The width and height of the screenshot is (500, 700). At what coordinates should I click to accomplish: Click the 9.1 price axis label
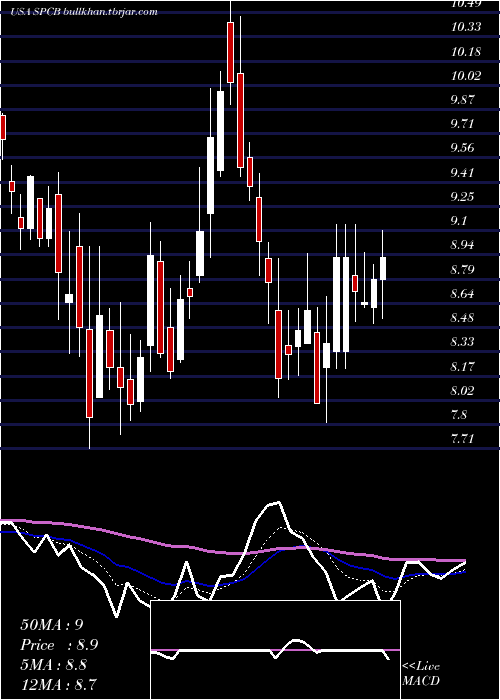[459, 221]
